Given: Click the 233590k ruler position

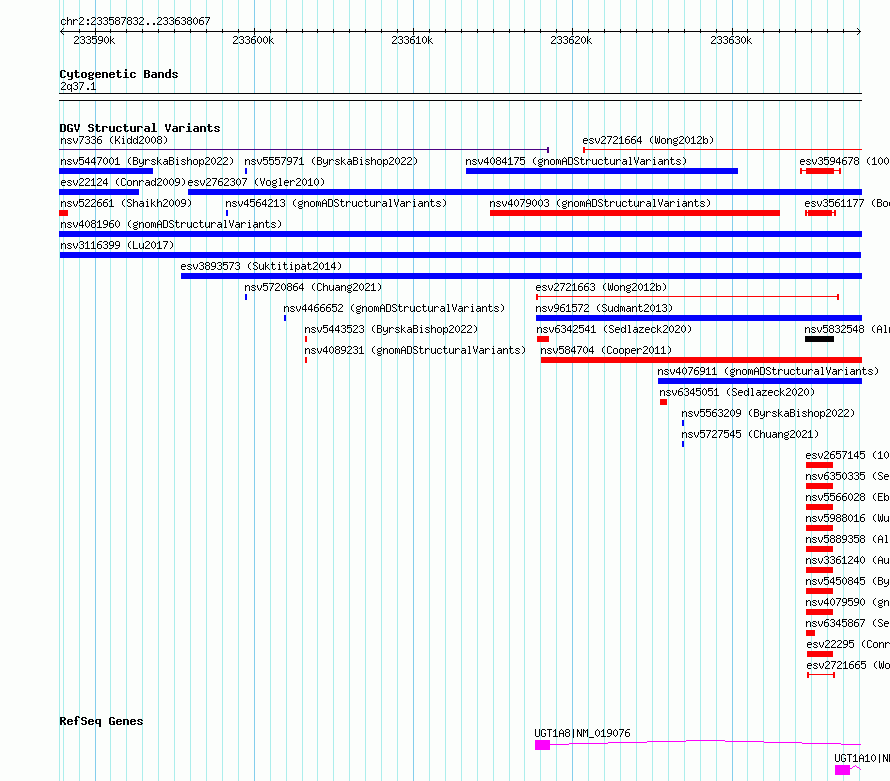Looking at the screenshot, I should [94, 40].
